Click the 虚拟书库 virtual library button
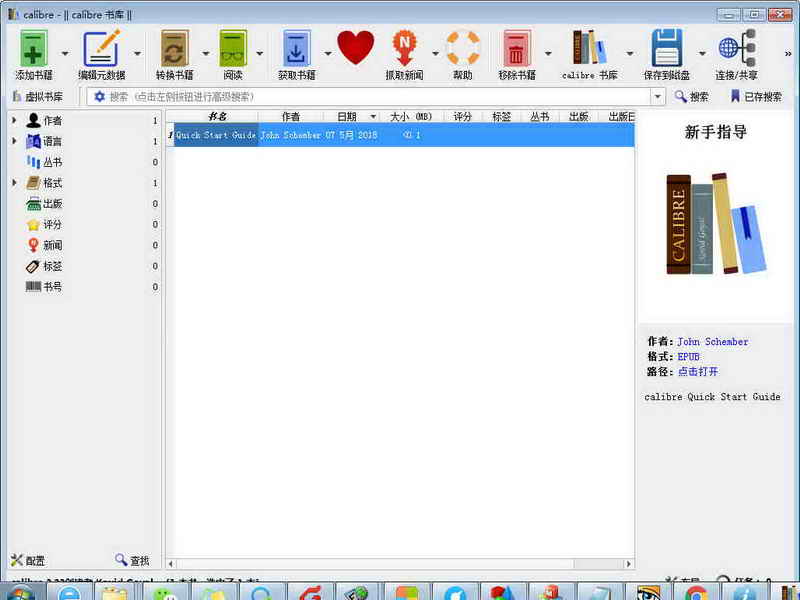The width and height of the screenshot is (800, 600). 38,96
